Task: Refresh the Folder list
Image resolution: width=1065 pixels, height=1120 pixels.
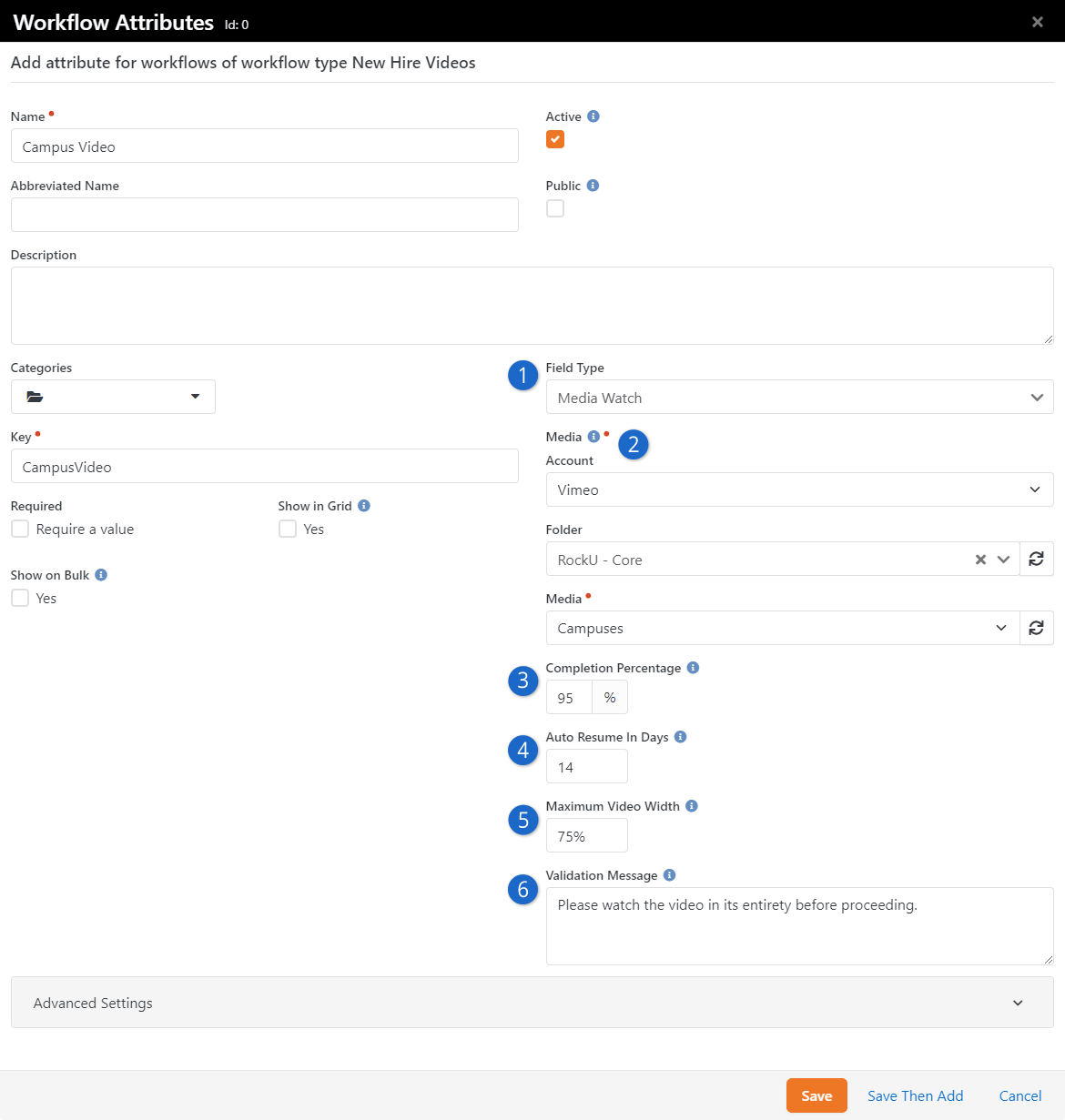Action: (1036, 559)
